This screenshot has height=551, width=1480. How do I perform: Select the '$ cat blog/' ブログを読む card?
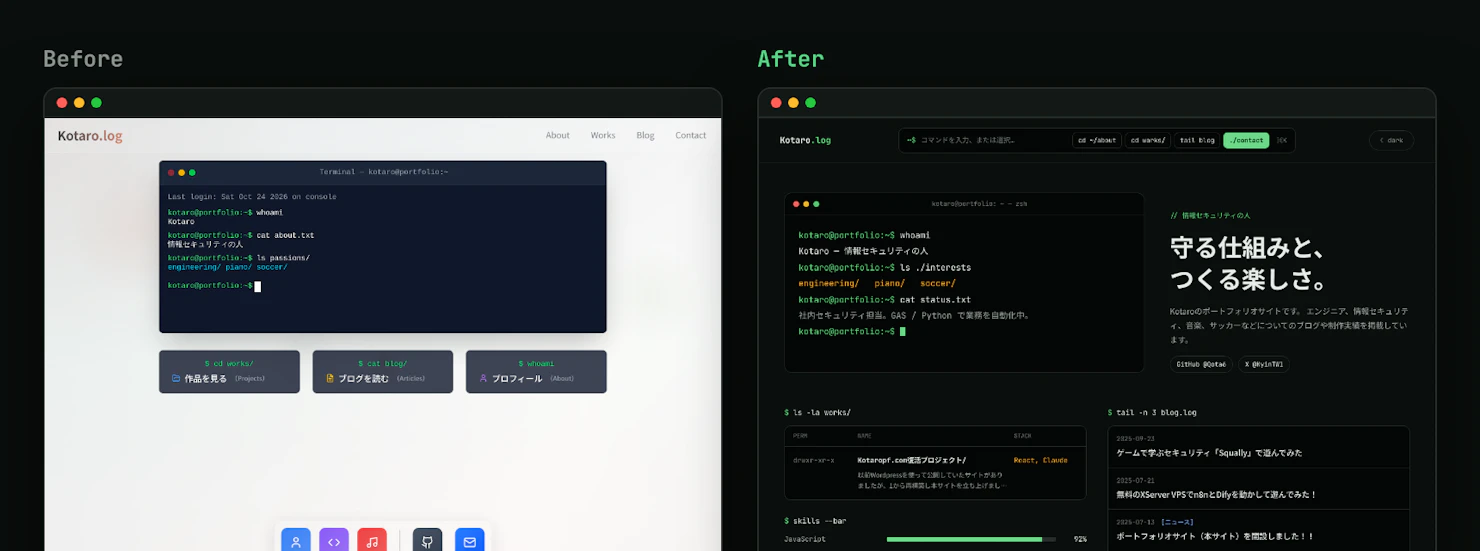coord(383,371)
